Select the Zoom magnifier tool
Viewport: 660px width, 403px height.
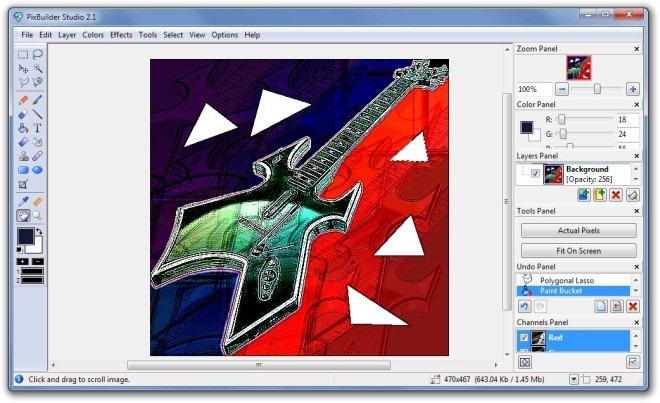[37, 216]
